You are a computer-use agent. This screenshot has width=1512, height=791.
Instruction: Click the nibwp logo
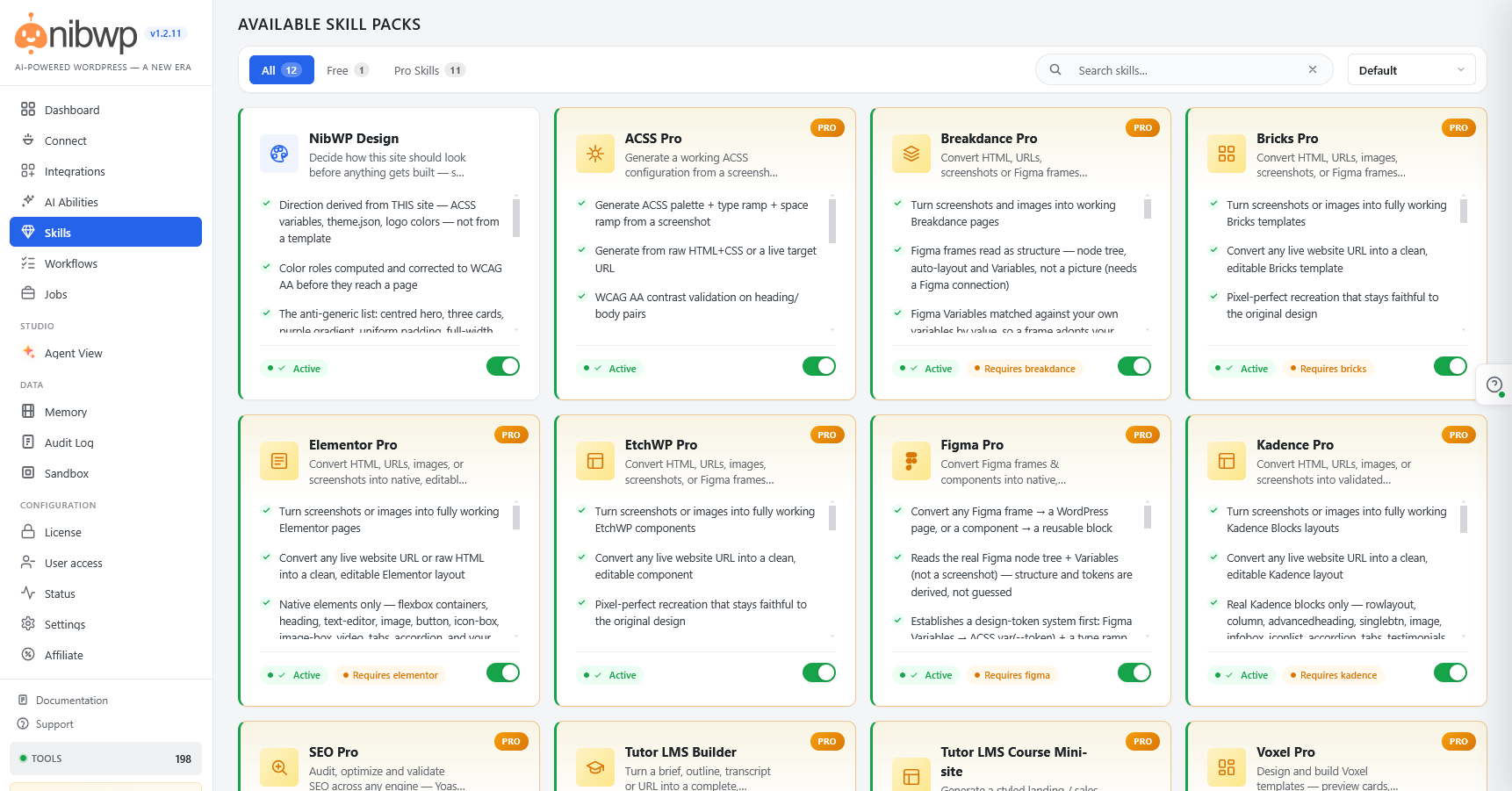pos(76,34)
